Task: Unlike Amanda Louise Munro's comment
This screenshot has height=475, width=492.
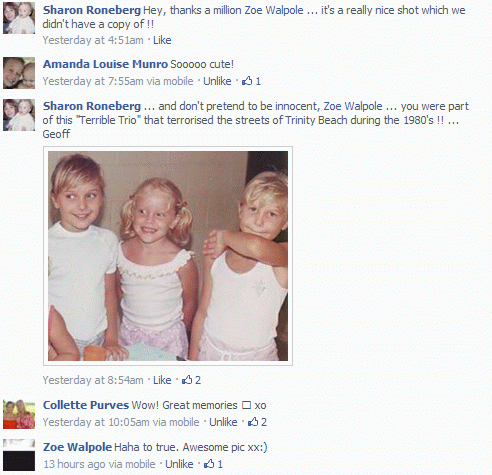Action: (217, 81)
